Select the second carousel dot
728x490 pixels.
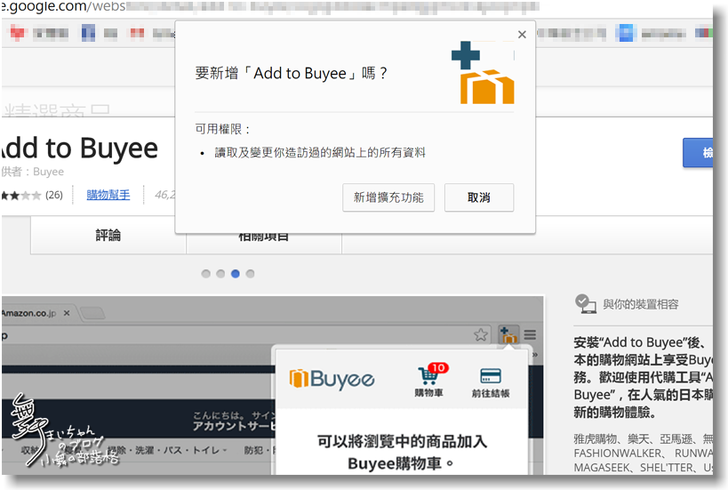tap(220, 273)
